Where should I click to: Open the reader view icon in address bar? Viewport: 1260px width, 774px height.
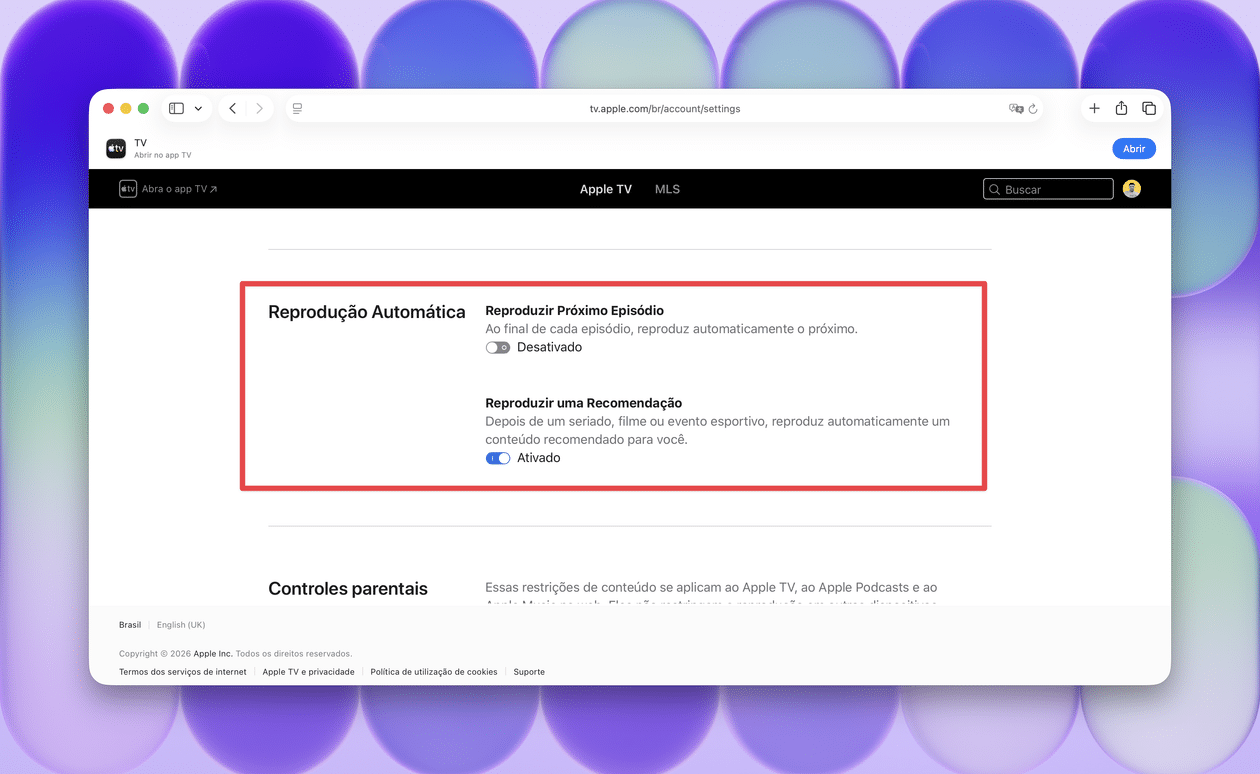(x=297, y=108)
